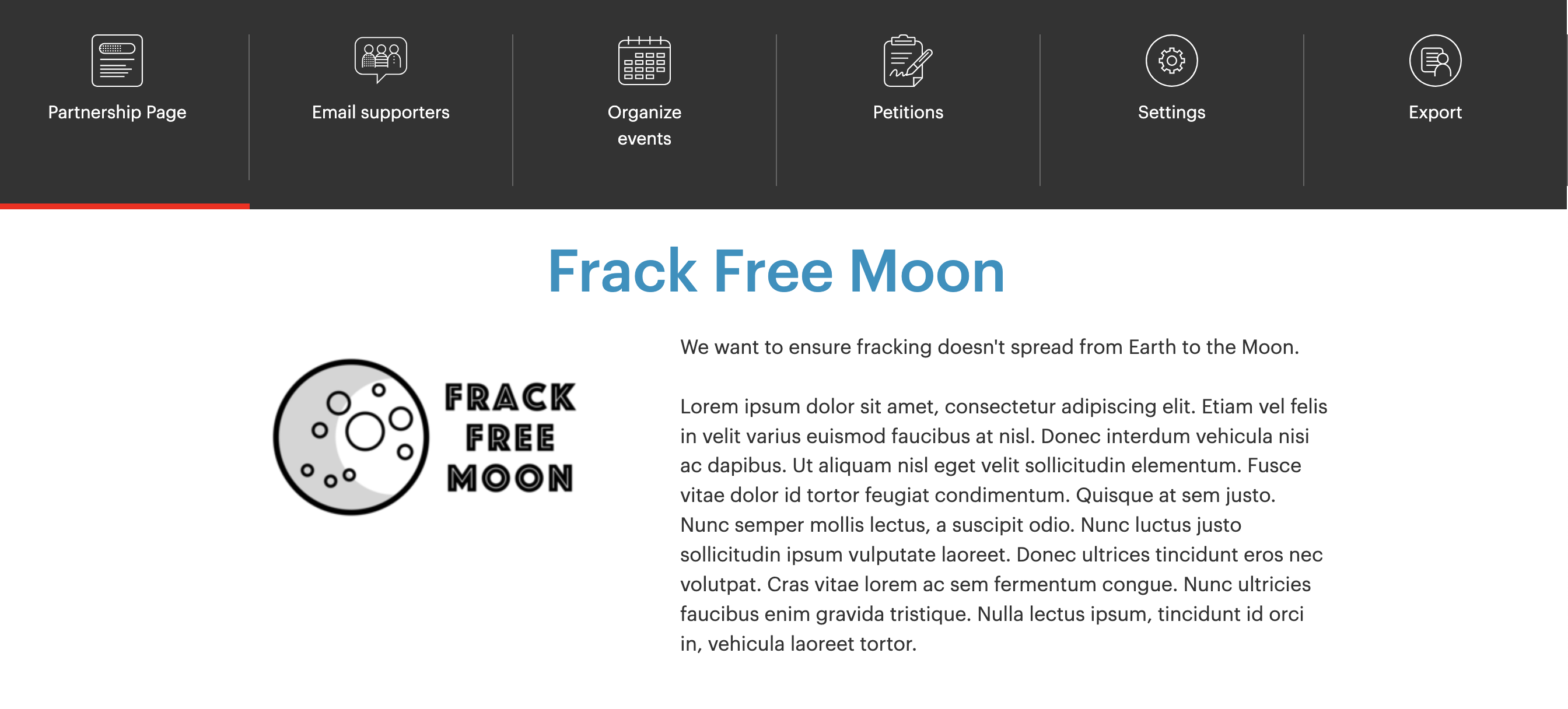Select the Organize events label
Viewport: 1568px width, 709px height.
coord(644,125)
